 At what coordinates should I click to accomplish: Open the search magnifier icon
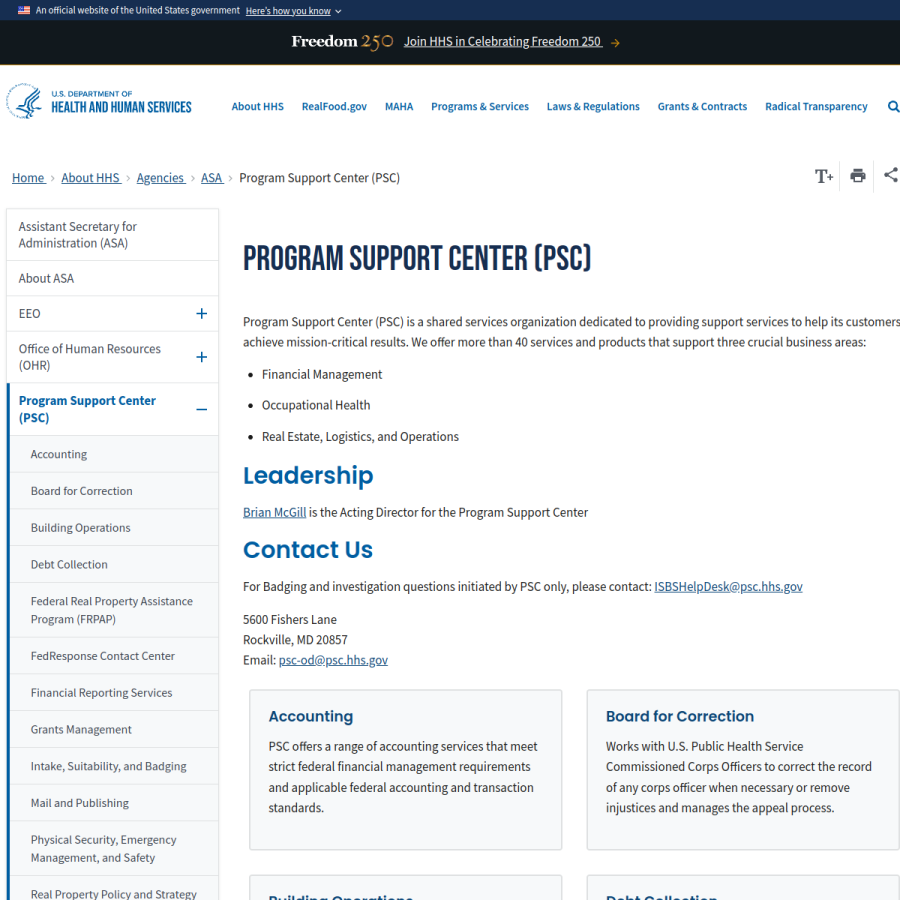[893, 107]
